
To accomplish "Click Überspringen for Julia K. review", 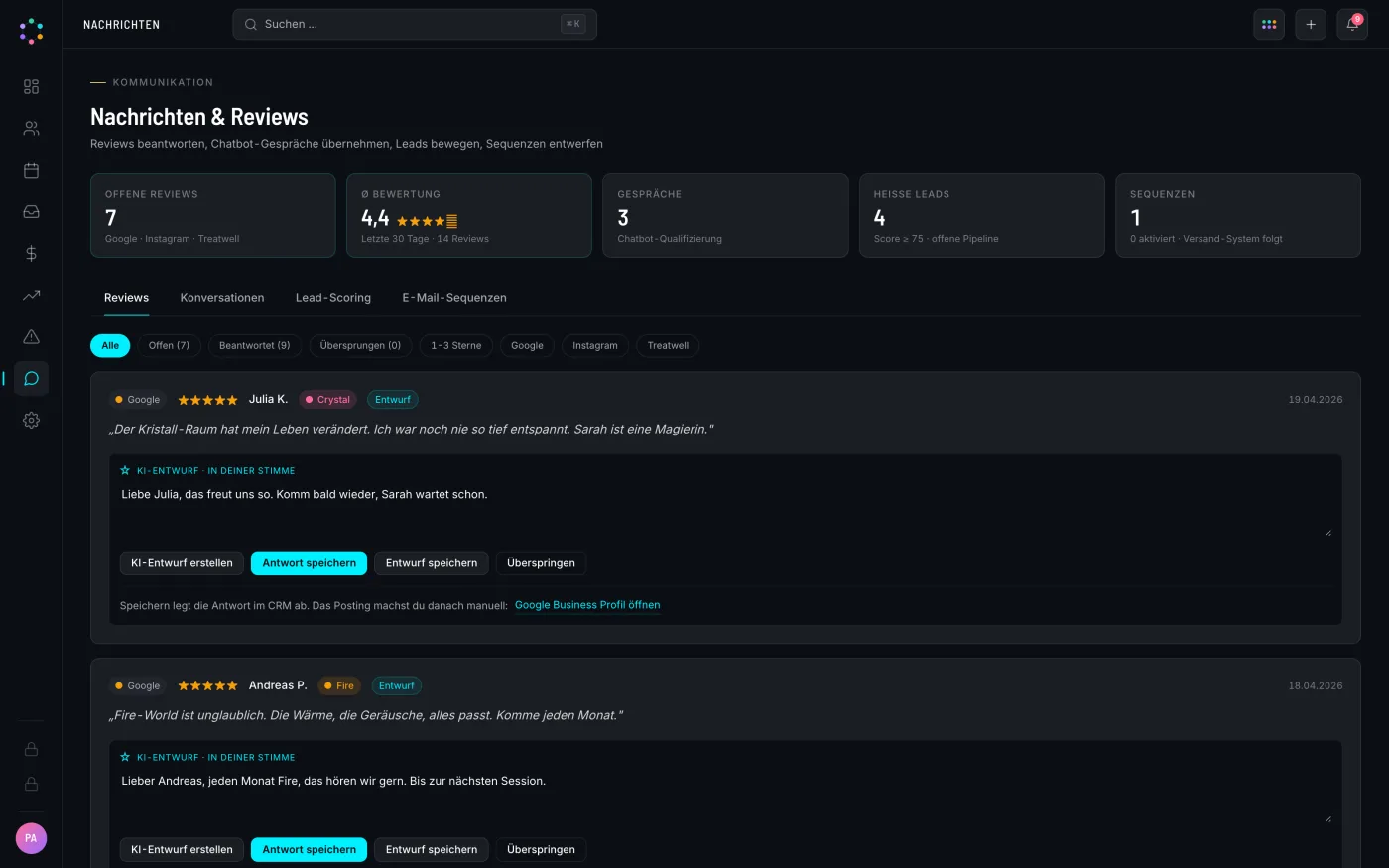I will coord(541,563).
